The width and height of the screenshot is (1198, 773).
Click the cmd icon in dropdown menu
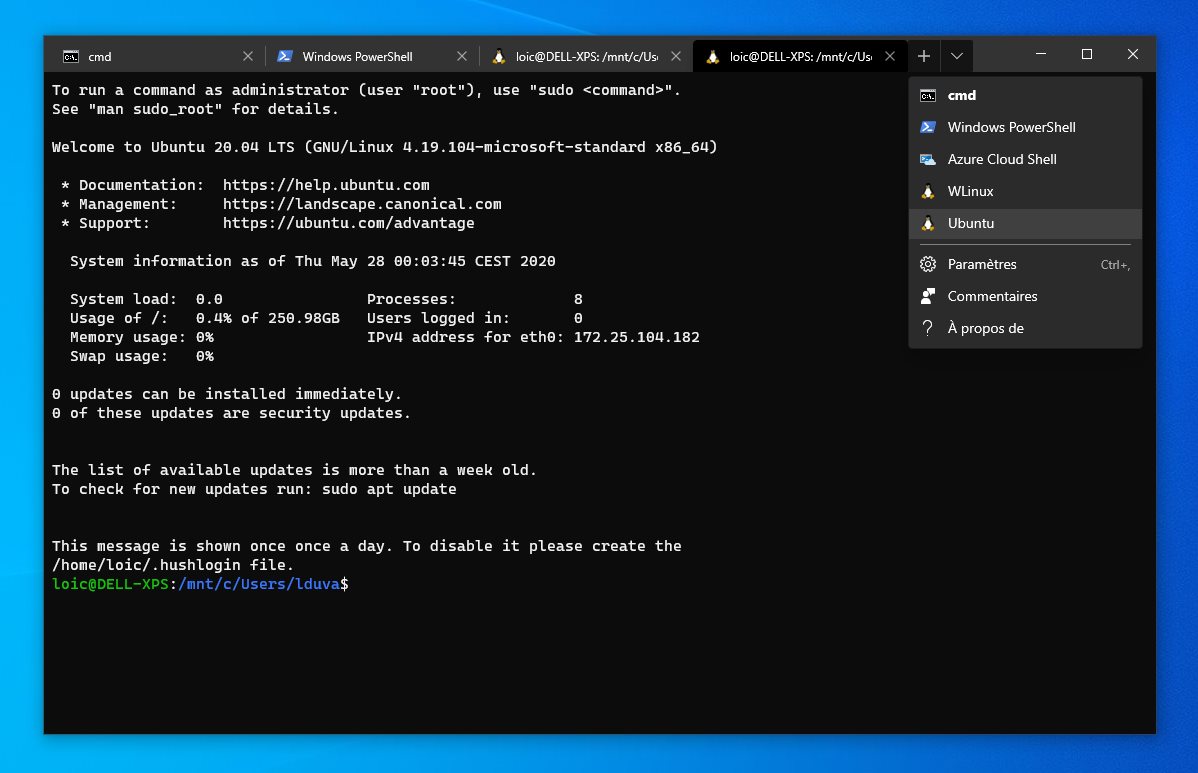pos(928,95)
